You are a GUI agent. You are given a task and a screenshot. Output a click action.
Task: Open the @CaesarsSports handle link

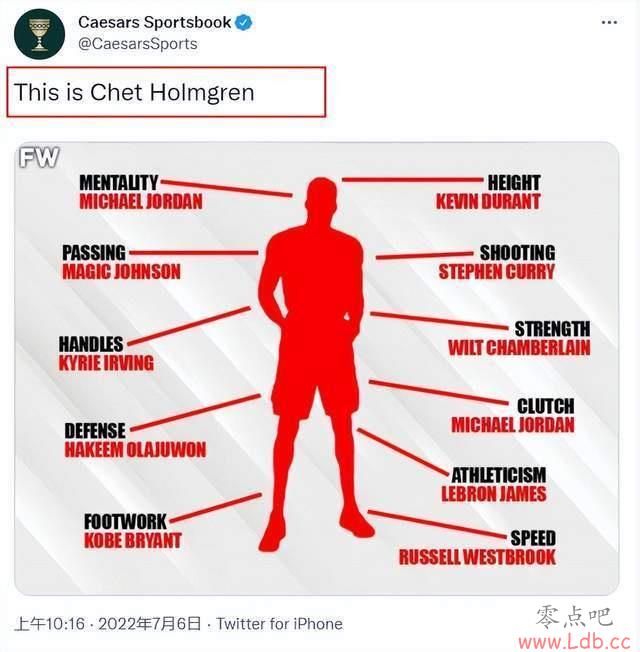[x=138, y=44]
